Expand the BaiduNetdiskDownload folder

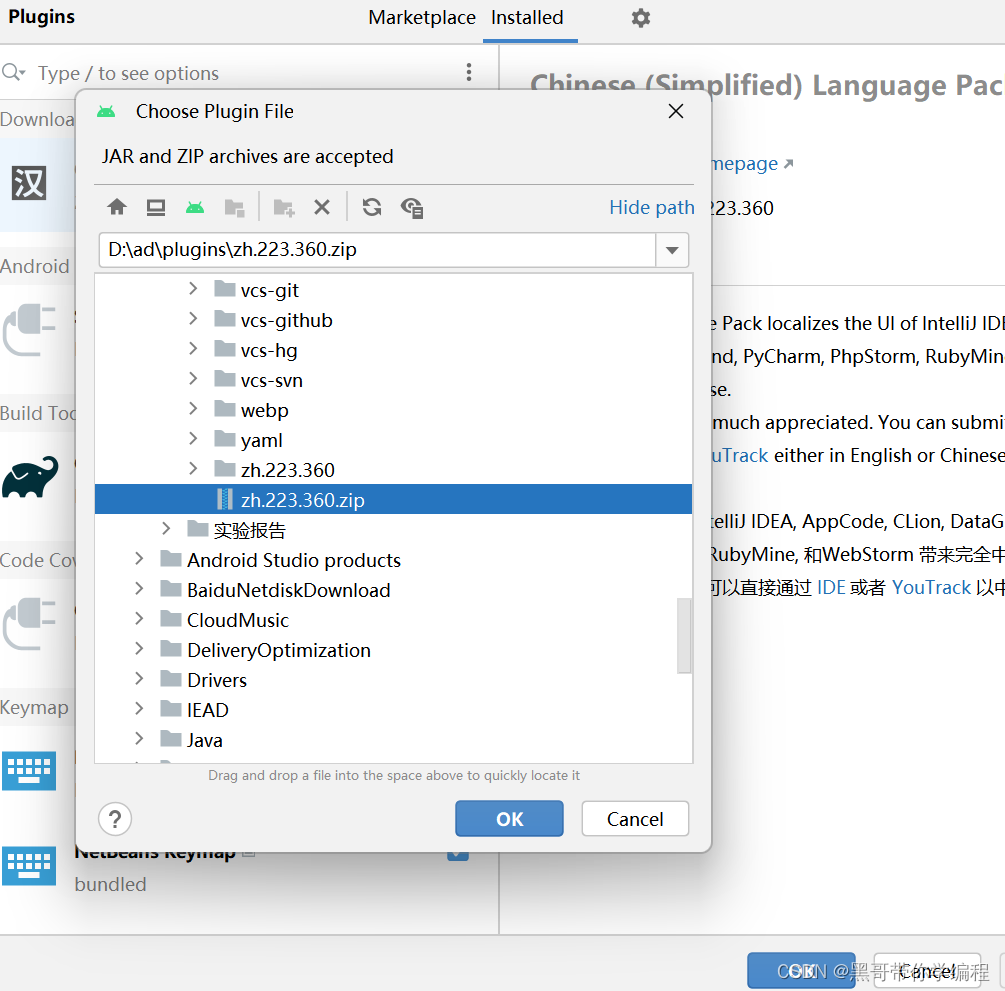tap(139, 588)
